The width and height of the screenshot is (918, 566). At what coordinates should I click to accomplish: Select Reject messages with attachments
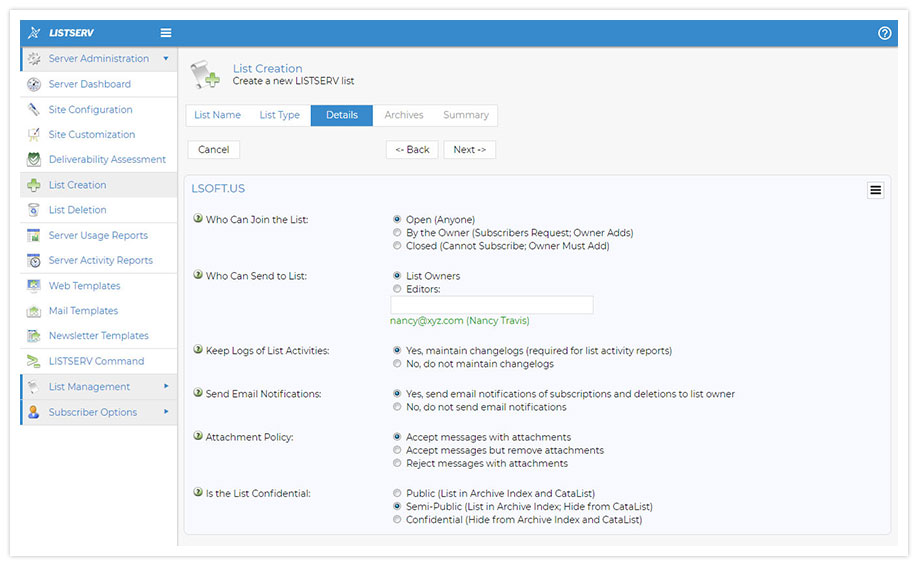point(397,464)
